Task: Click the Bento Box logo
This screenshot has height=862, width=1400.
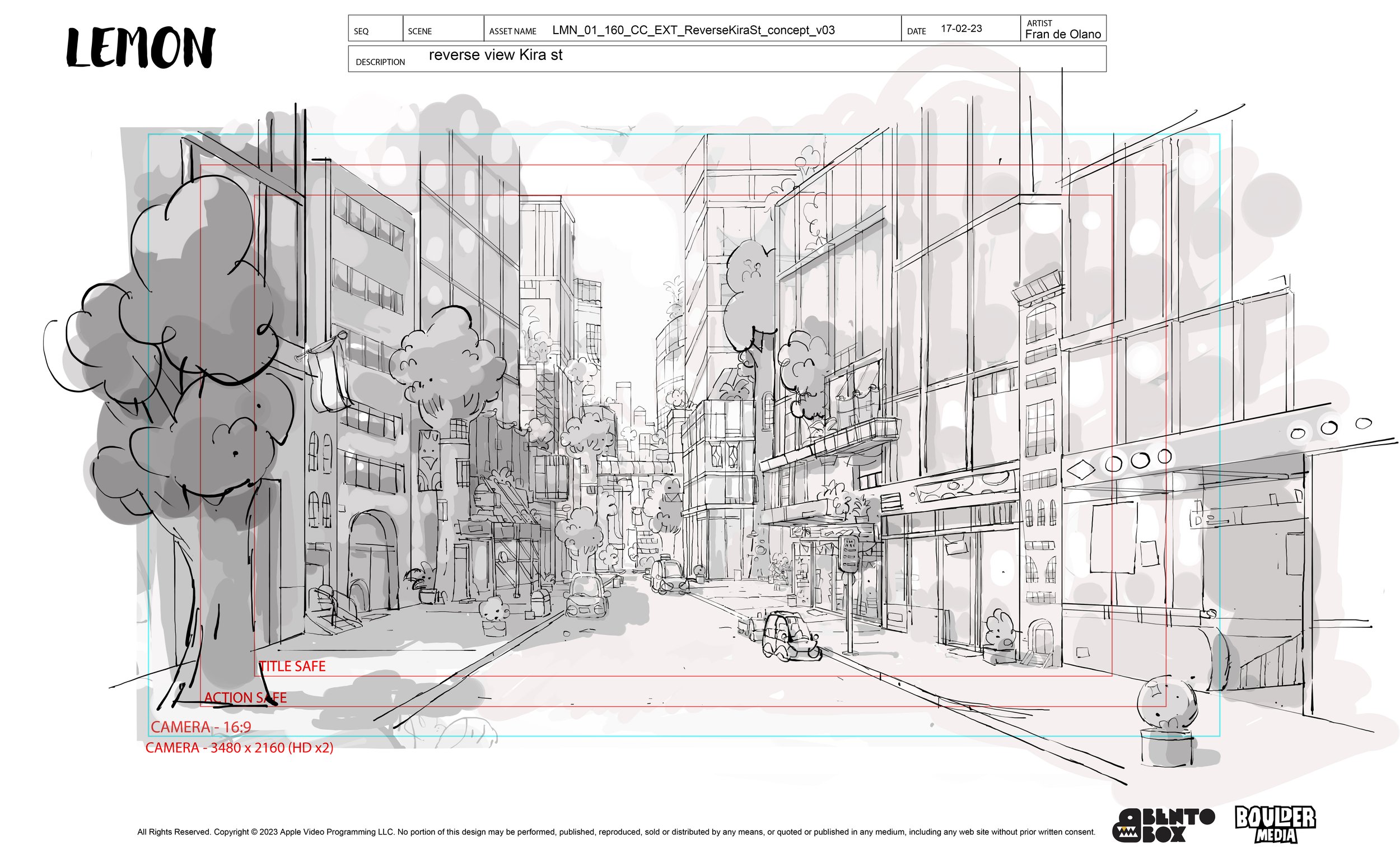Action: click(1164, 825)
